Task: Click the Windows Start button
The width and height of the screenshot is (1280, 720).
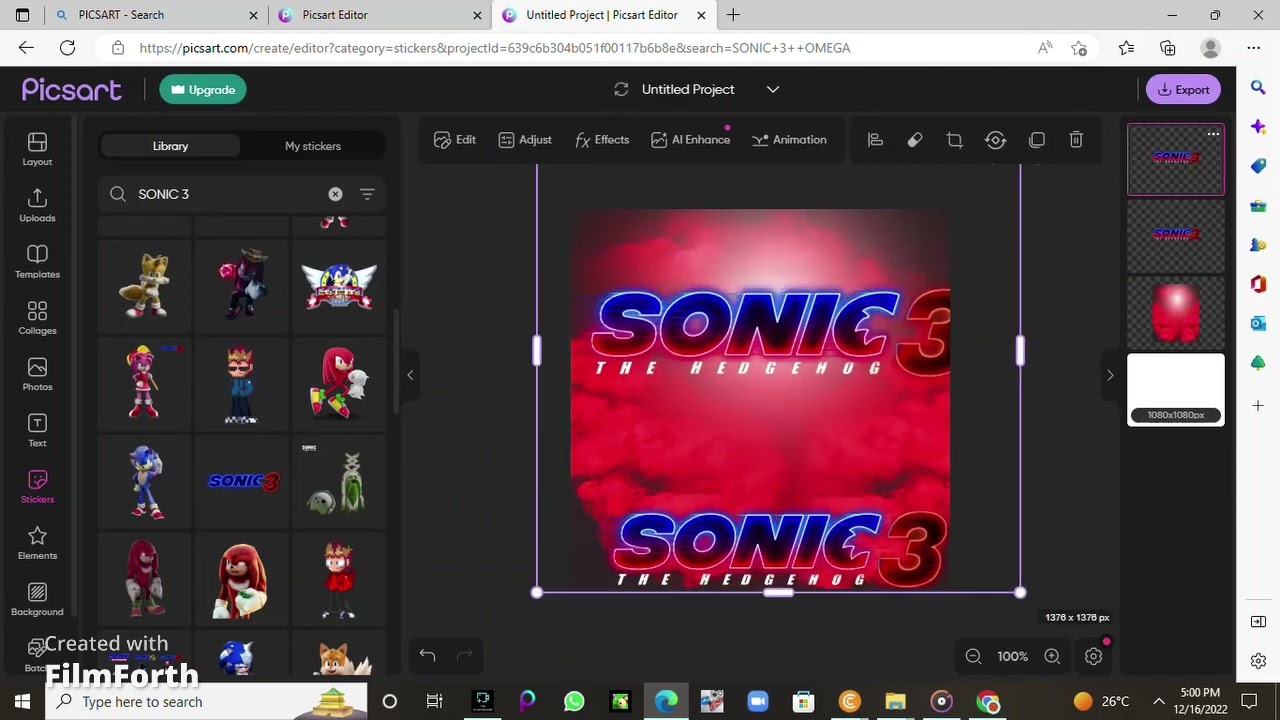Action: pyautogui.click(x=22, y=702)
